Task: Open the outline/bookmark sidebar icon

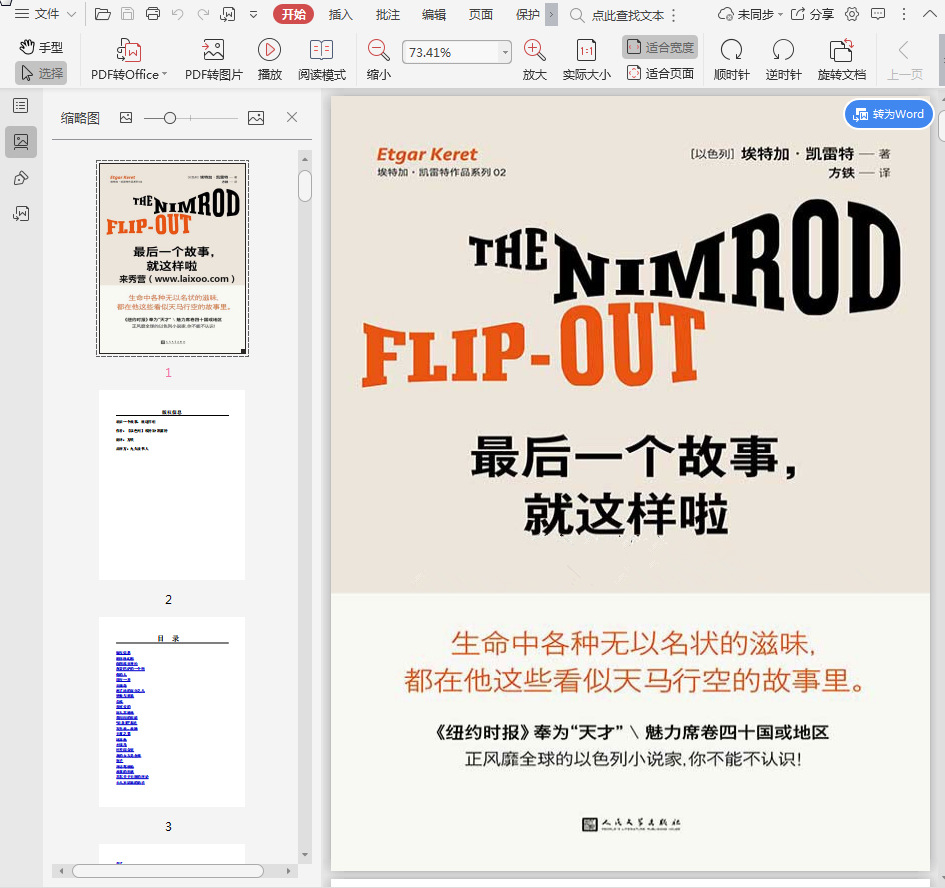Action: point(20,106)
